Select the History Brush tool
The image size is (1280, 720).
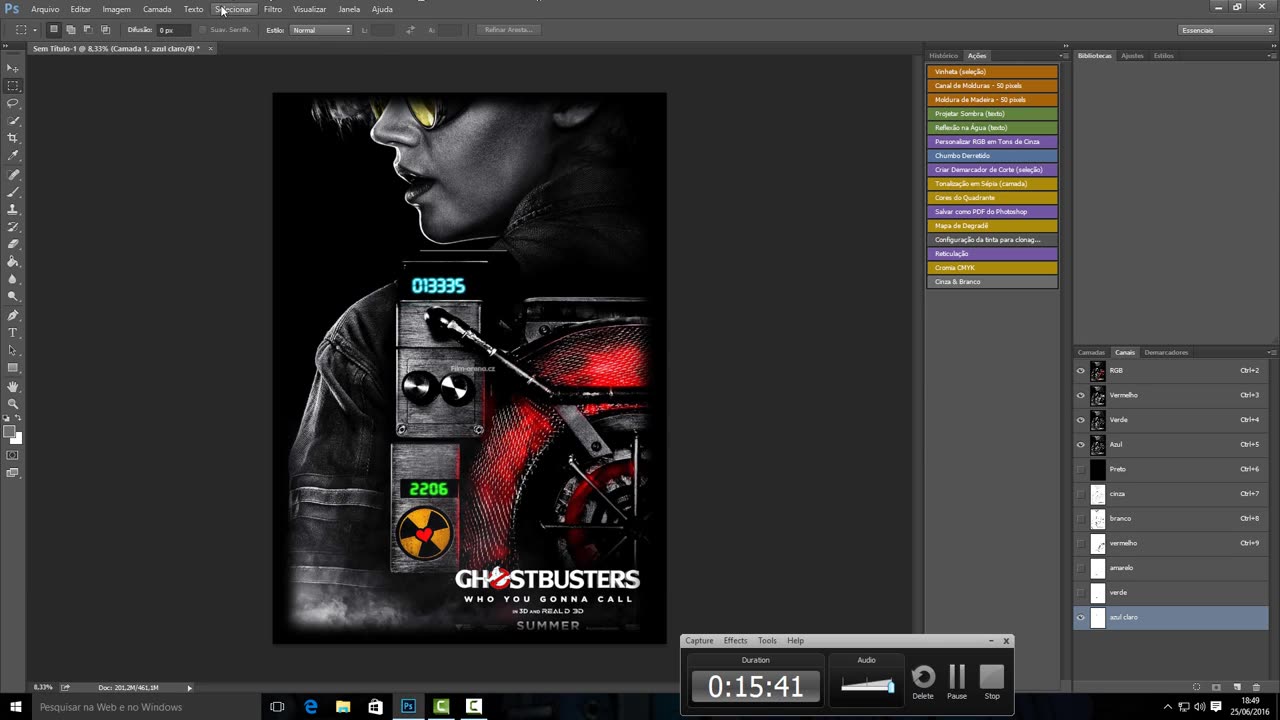(x=13, y=227)
